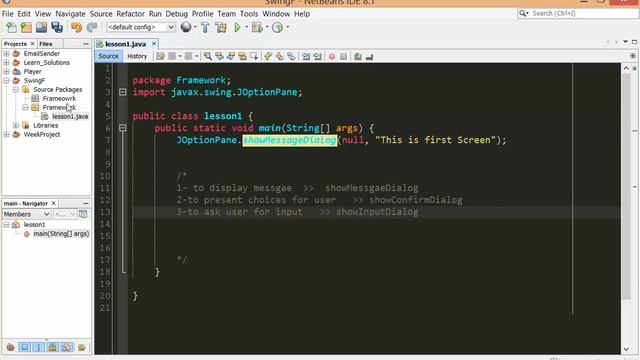This screenshot has width=640, height=360.
Task: Toggle Highlight Search in editor toolbar
Action: (x=242, y=56)
